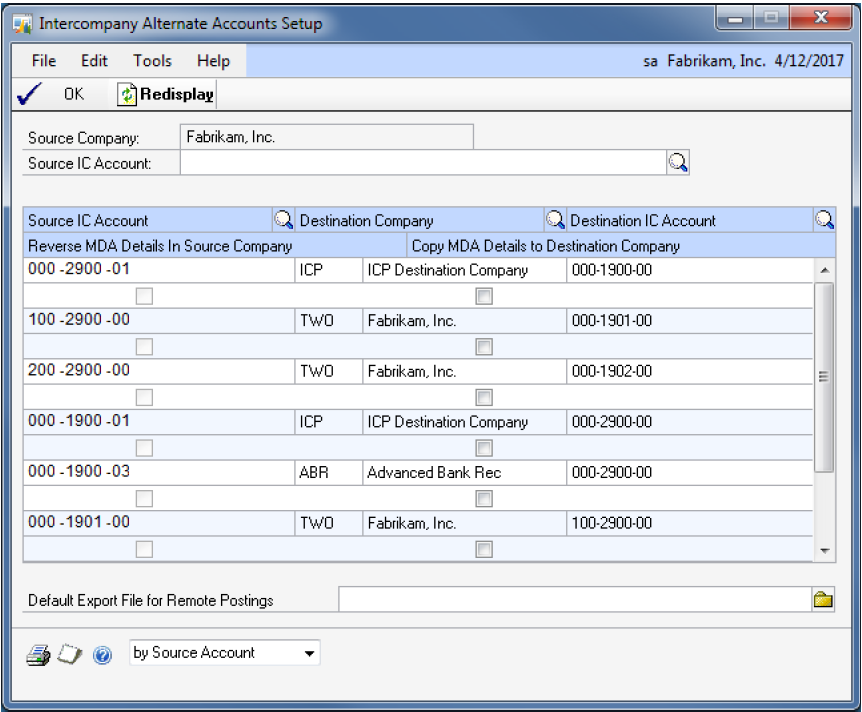This screenshot has width=862, height=712.
Task: Click the Source IC Account lookup magnifier
Action: 678,163
